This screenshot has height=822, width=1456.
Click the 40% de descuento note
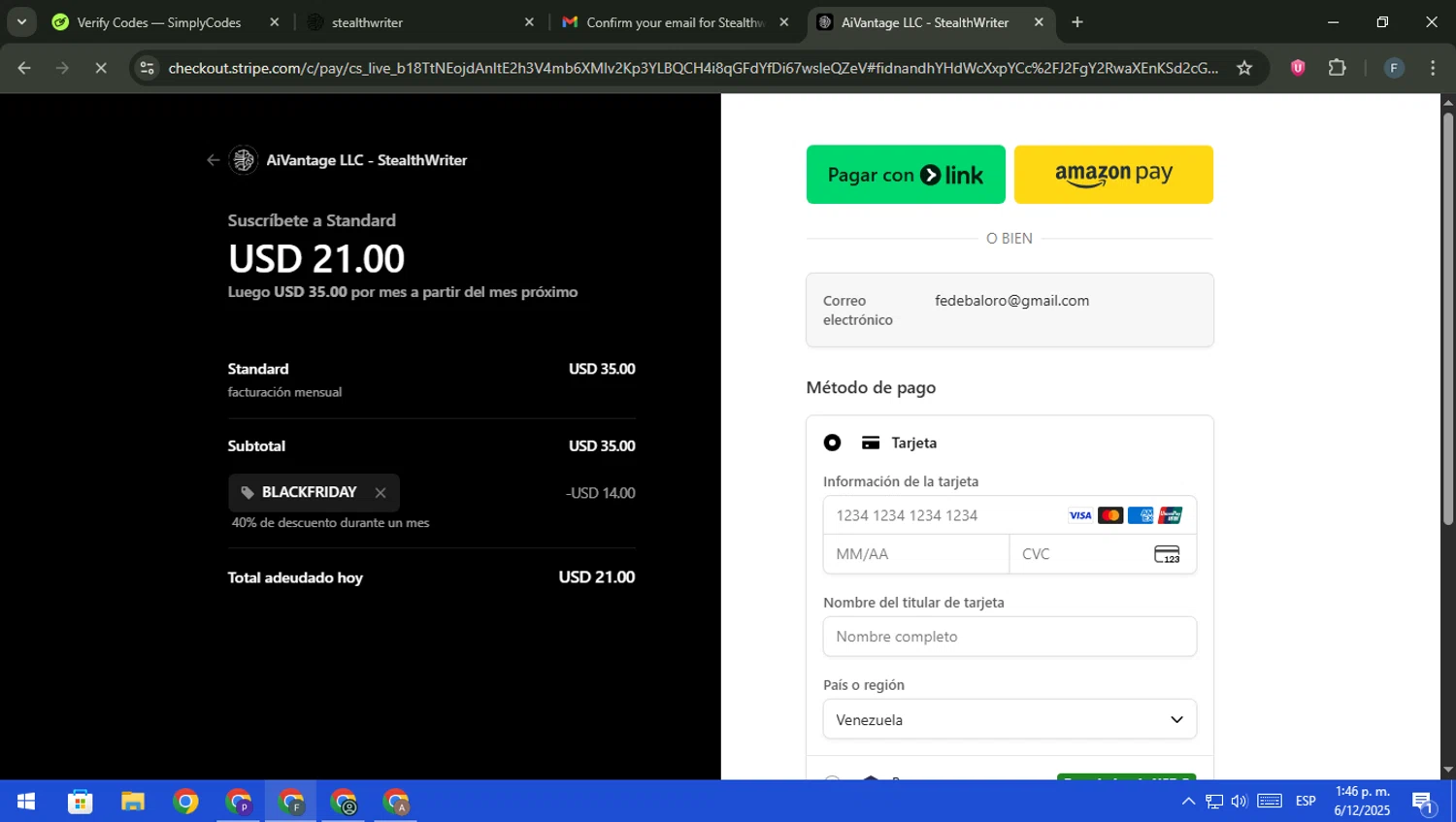pyautogui.click(x=330, y=523)
